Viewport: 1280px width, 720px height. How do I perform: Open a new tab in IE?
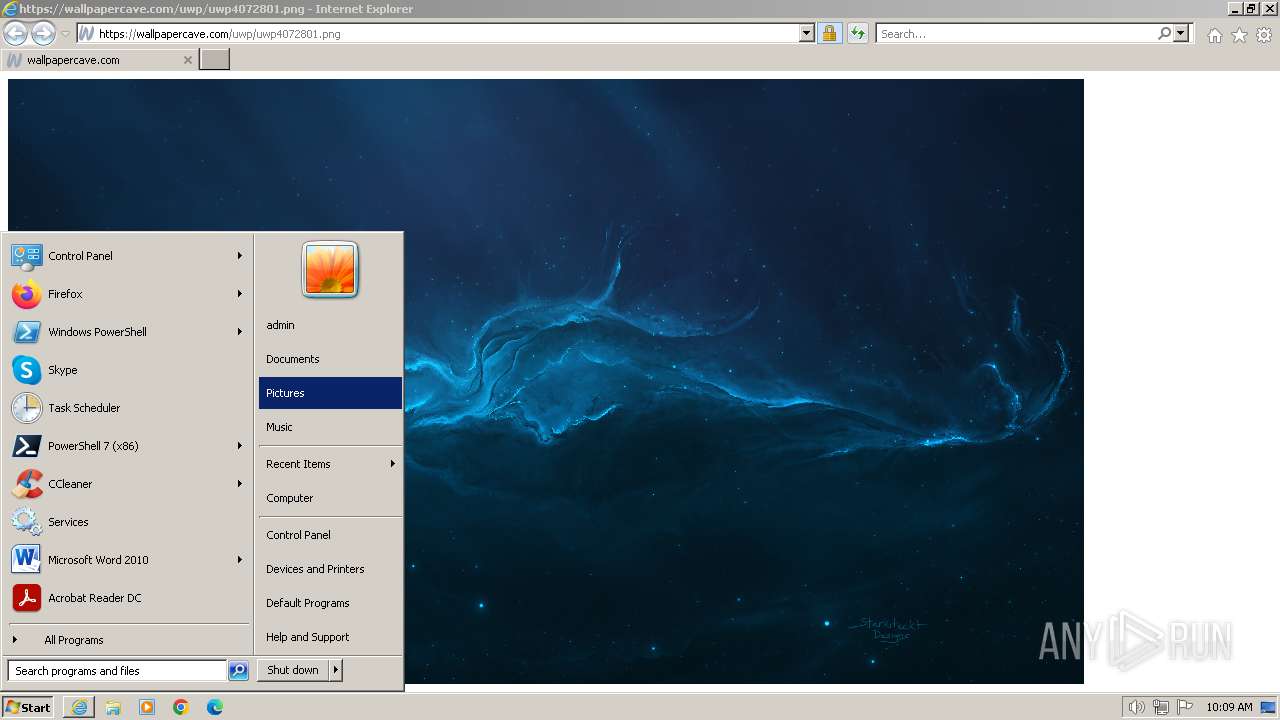point(214,60)
